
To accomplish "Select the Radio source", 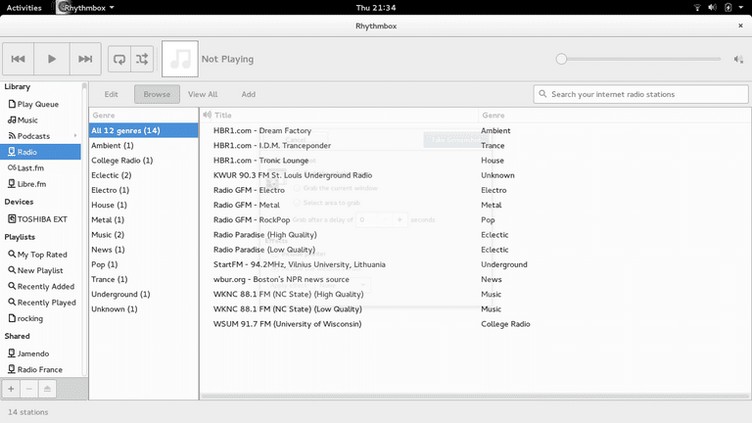I will point(40,152).
